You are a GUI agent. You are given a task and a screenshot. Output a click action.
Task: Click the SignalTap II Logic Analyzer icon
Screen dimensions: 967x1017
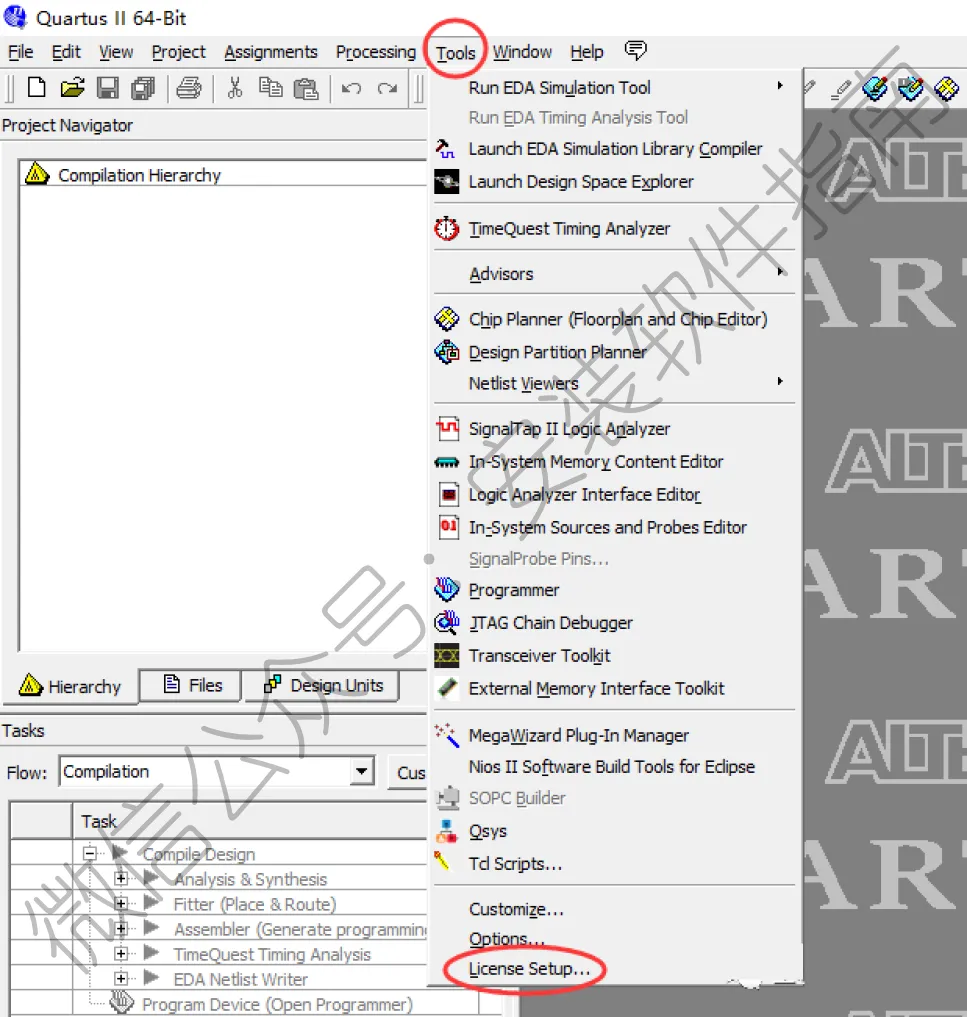(x=447, y=429)
